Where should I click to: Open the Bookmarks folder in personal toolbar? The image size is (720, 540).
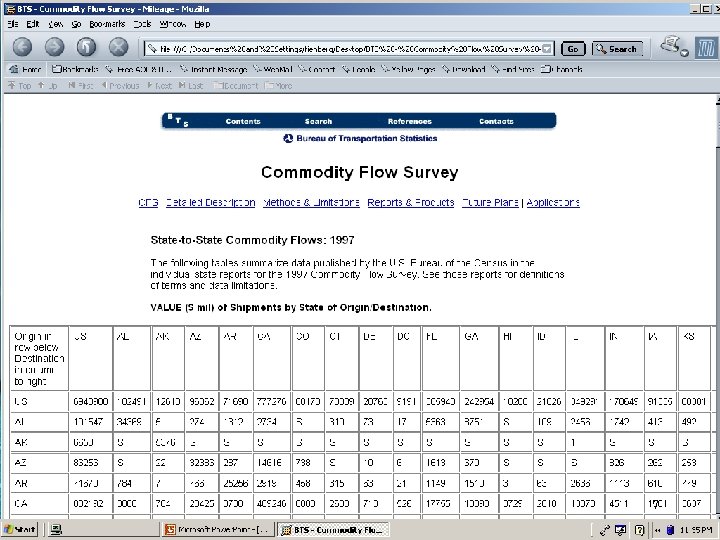[x=75, y=69]
